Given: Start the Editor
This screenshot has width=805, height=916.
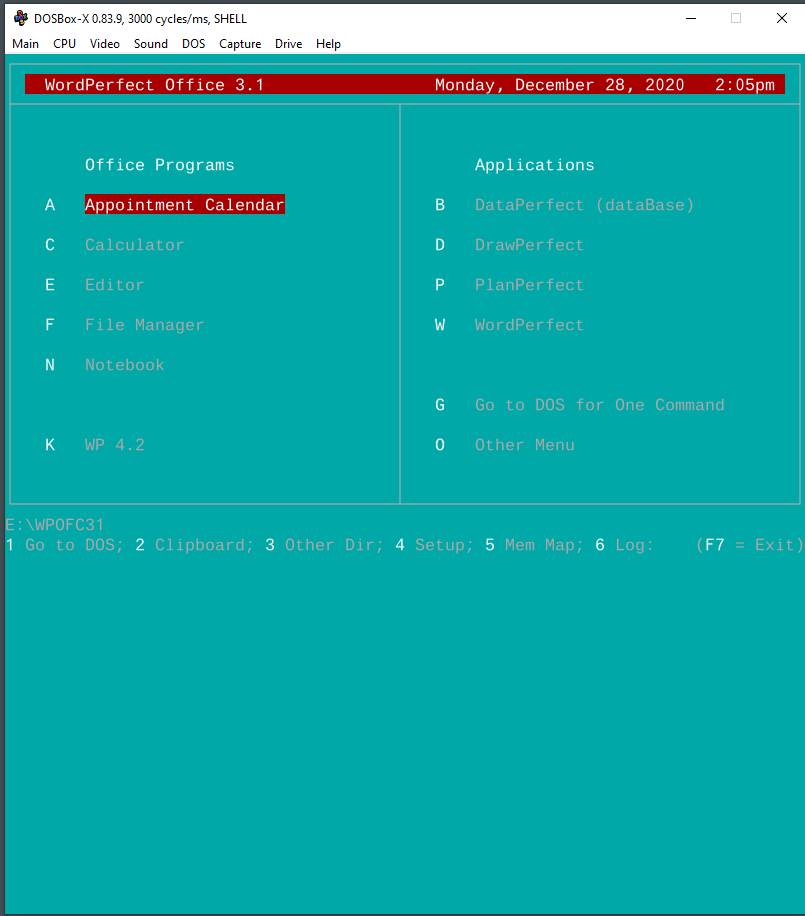Looking at the screenshot, I should tap(114, 284).
